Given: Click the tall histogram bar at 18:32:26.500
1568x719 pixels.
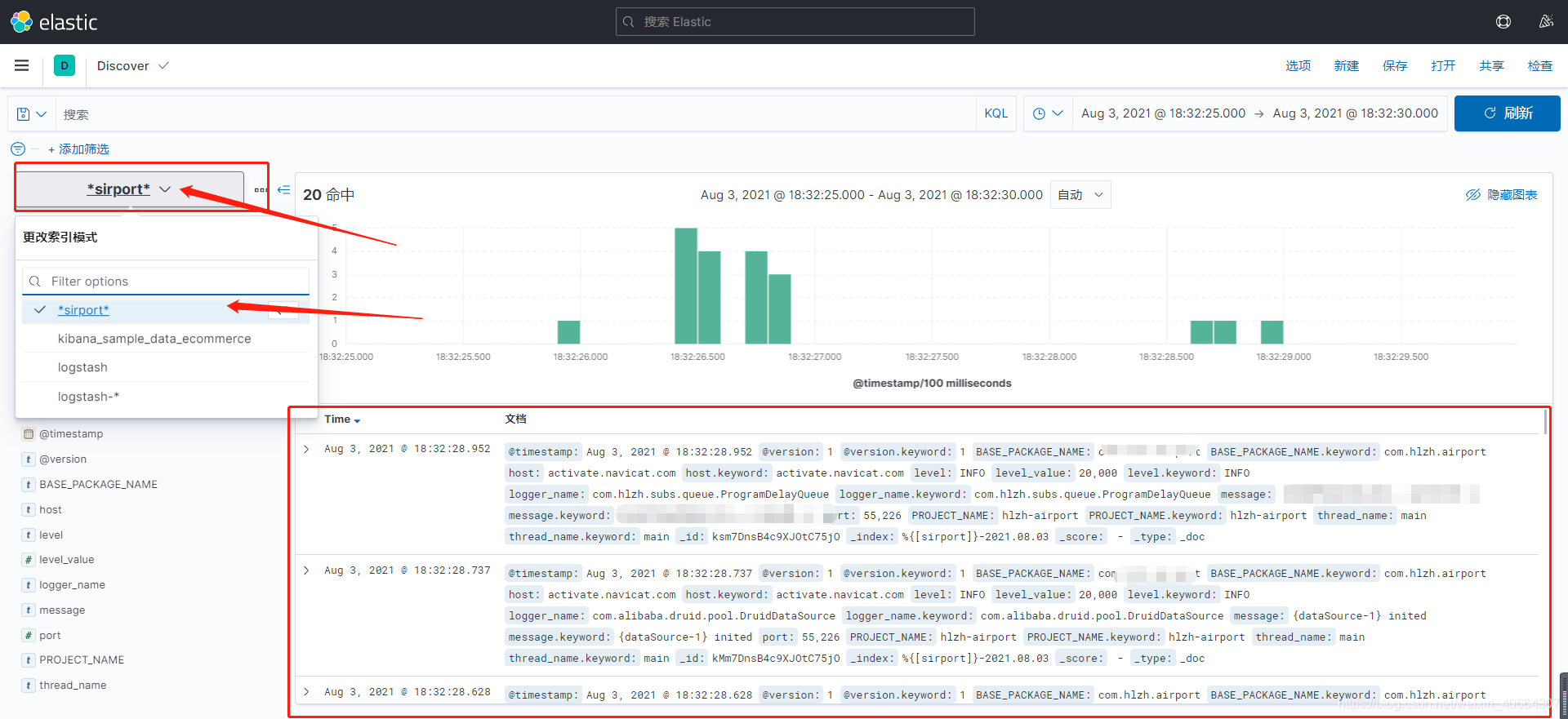Looking at the screenshot, I should pyautogui.click(x=686, y=286).
